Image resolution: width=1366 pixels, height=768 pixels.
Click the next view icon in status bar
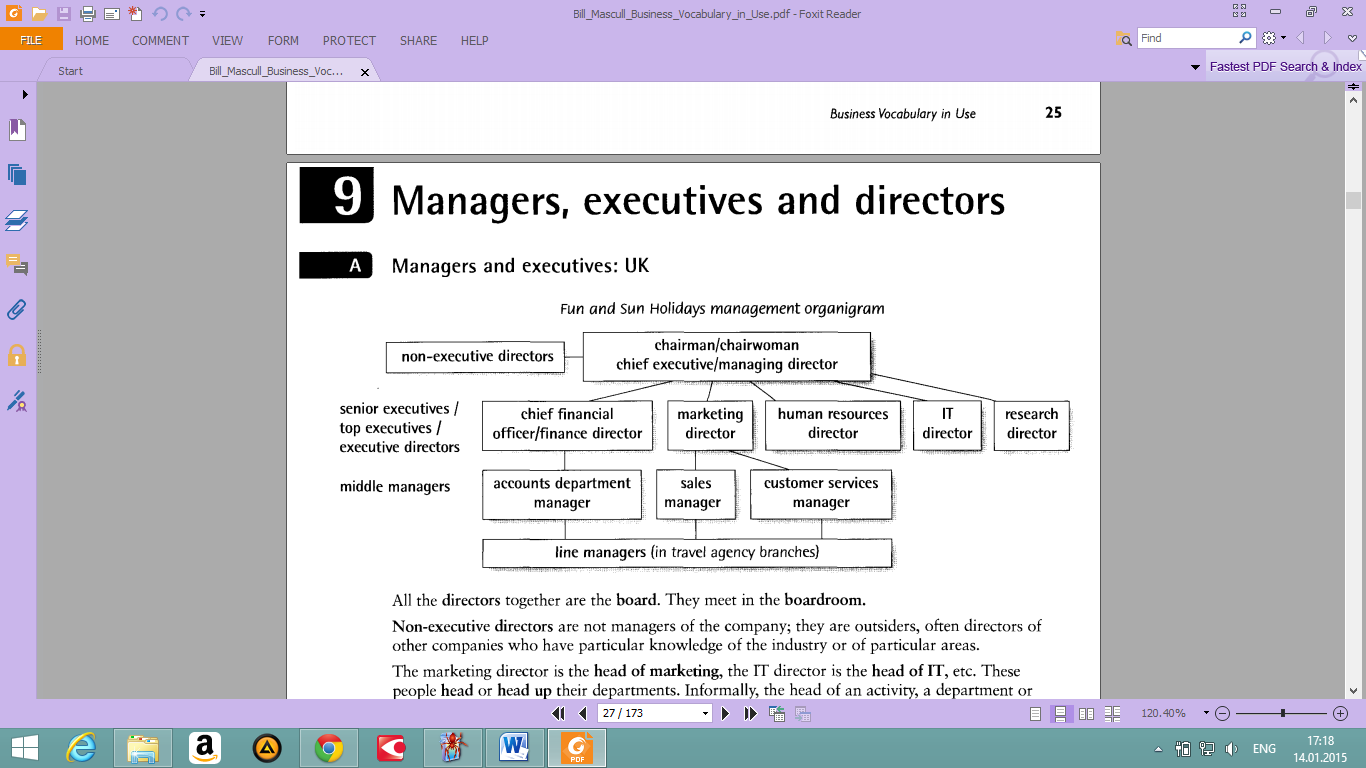[802, 714]
